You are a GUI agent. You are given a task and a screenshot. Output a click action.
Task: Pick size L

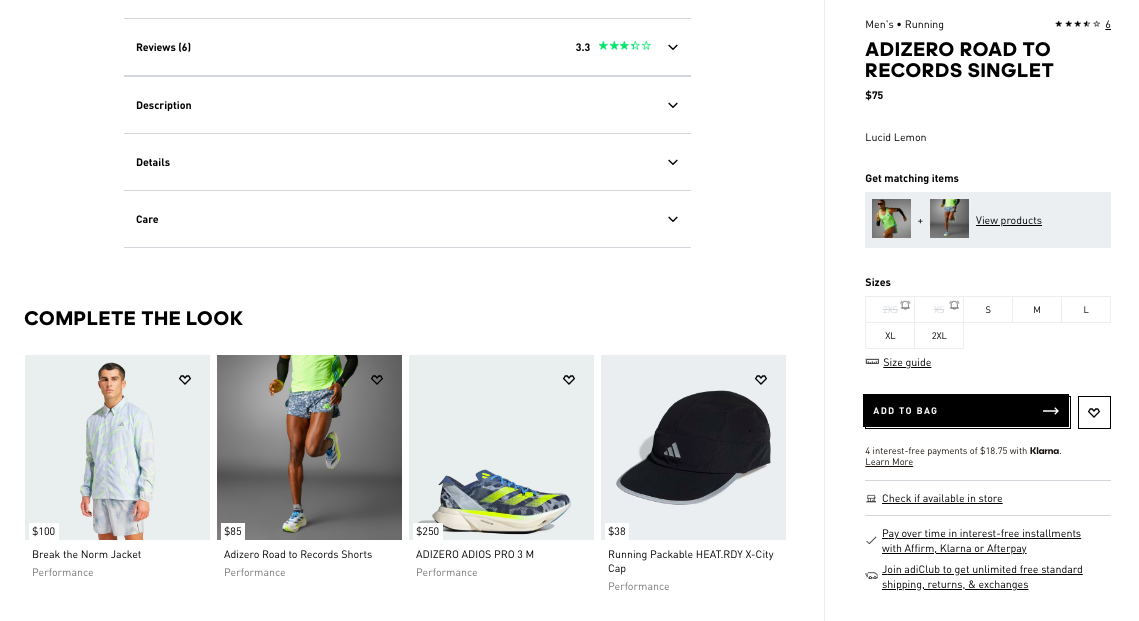tap(1086, 309)
